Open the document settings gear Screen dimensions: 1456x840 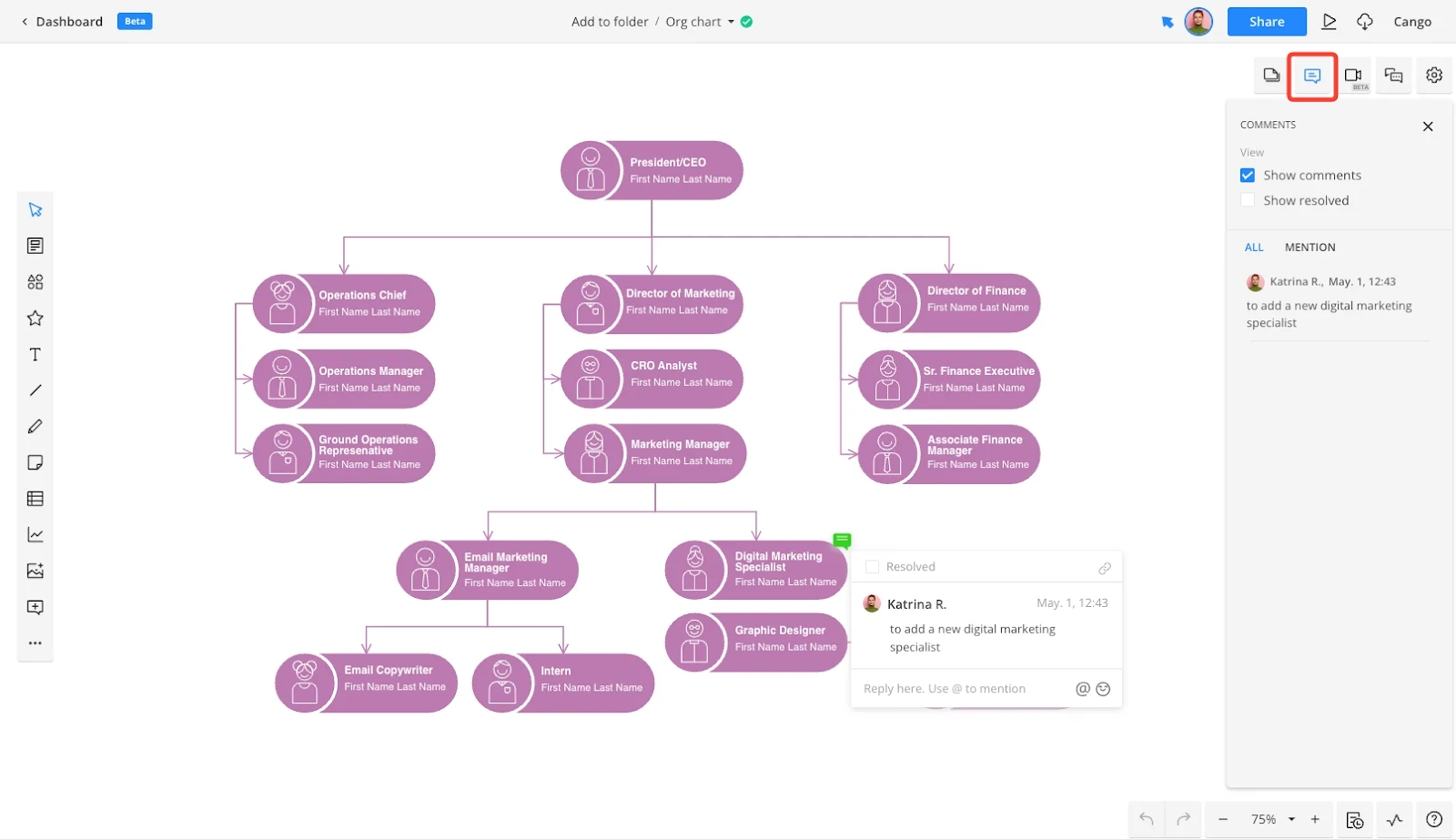[1434, 76]
